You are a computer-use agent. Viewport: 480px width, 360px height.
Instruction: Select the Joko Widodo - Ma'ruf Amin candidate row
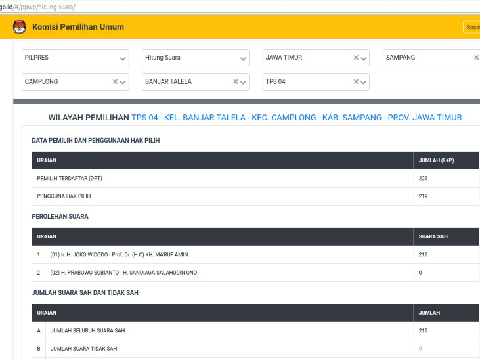click(x=255, y=255)
